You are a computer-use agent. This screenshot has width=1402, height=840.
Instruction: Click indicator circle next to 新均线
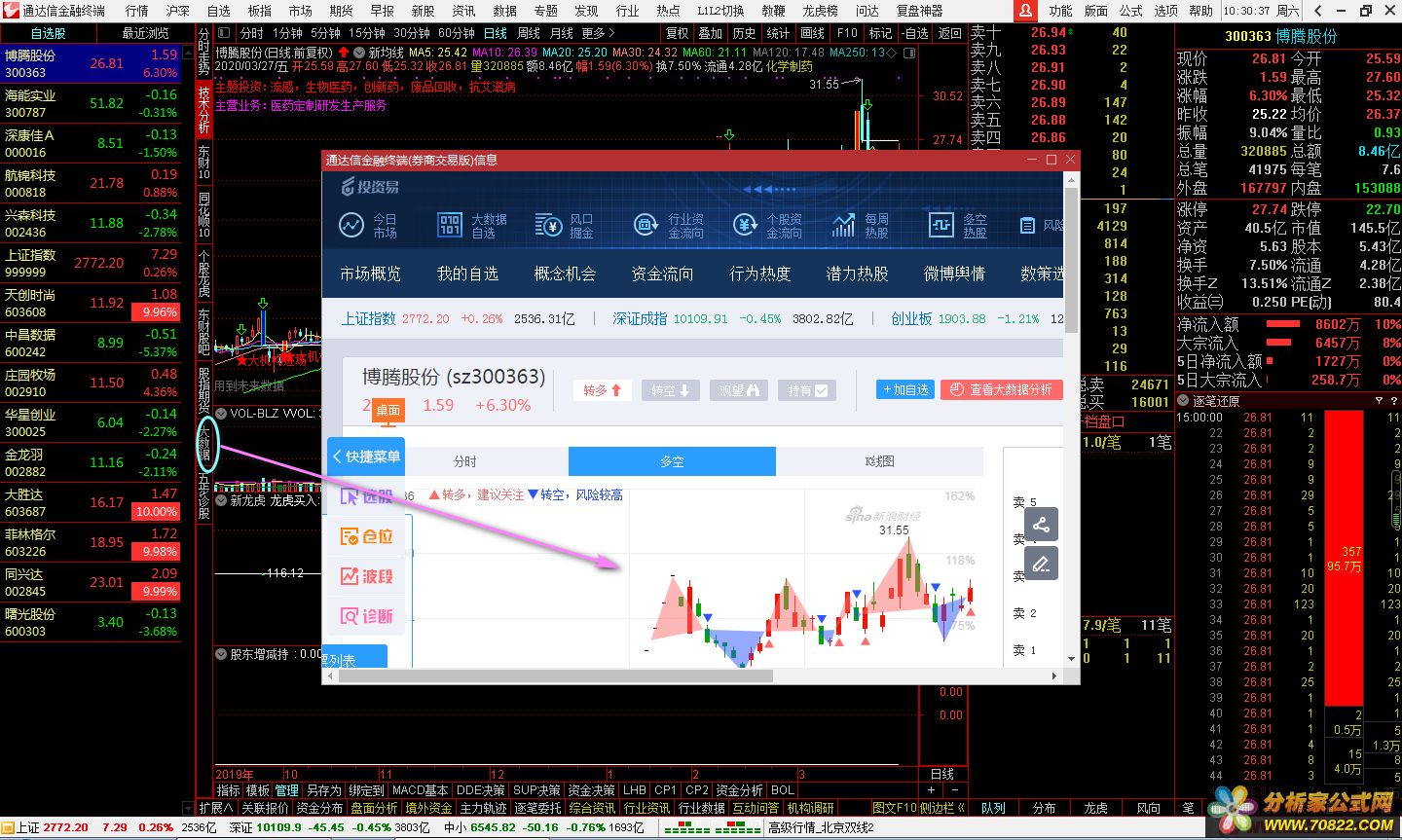(359, 53)
